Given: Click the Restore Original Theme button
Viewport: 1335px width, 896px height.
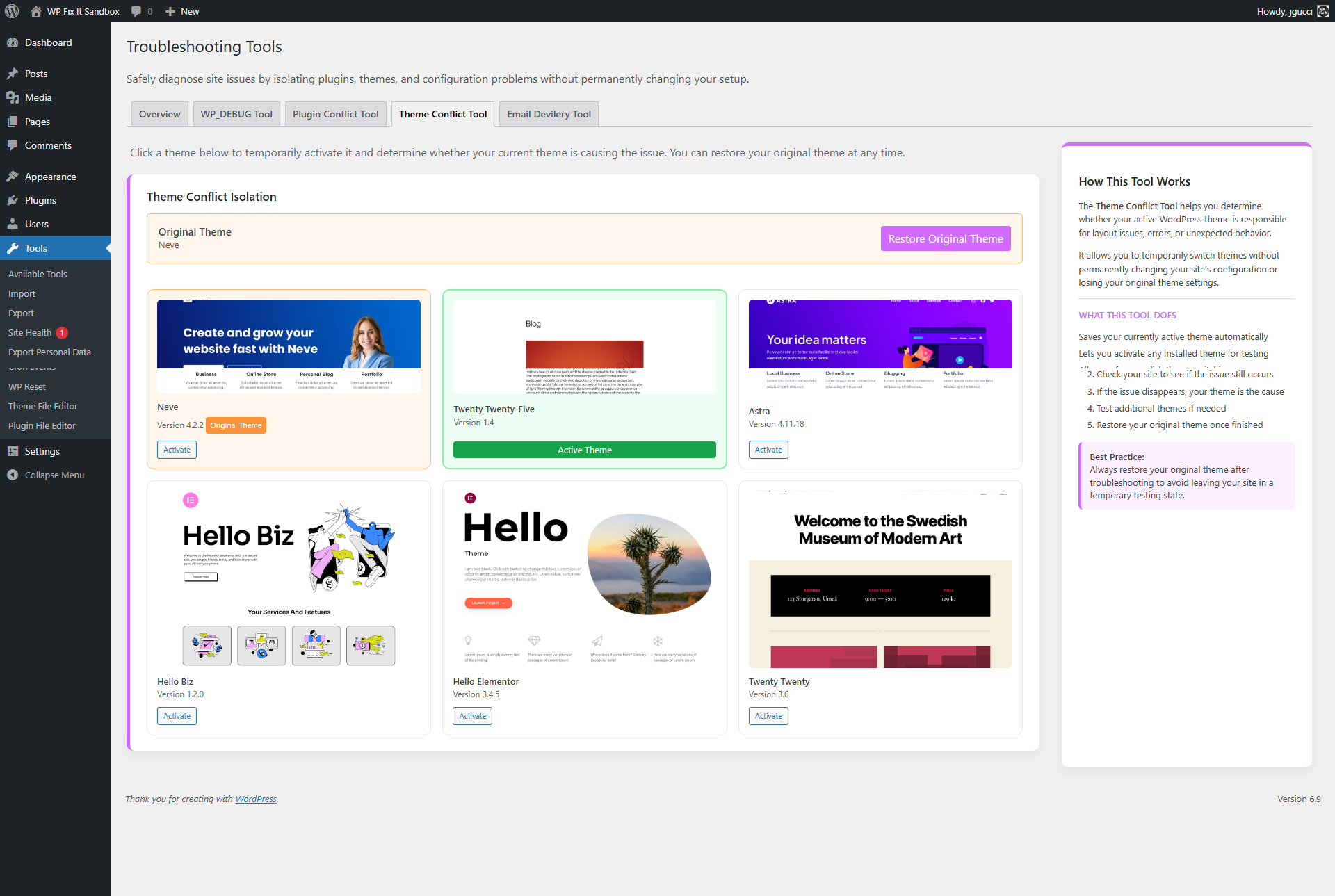Looking at the screenshot, I should [x=945, y=238].
